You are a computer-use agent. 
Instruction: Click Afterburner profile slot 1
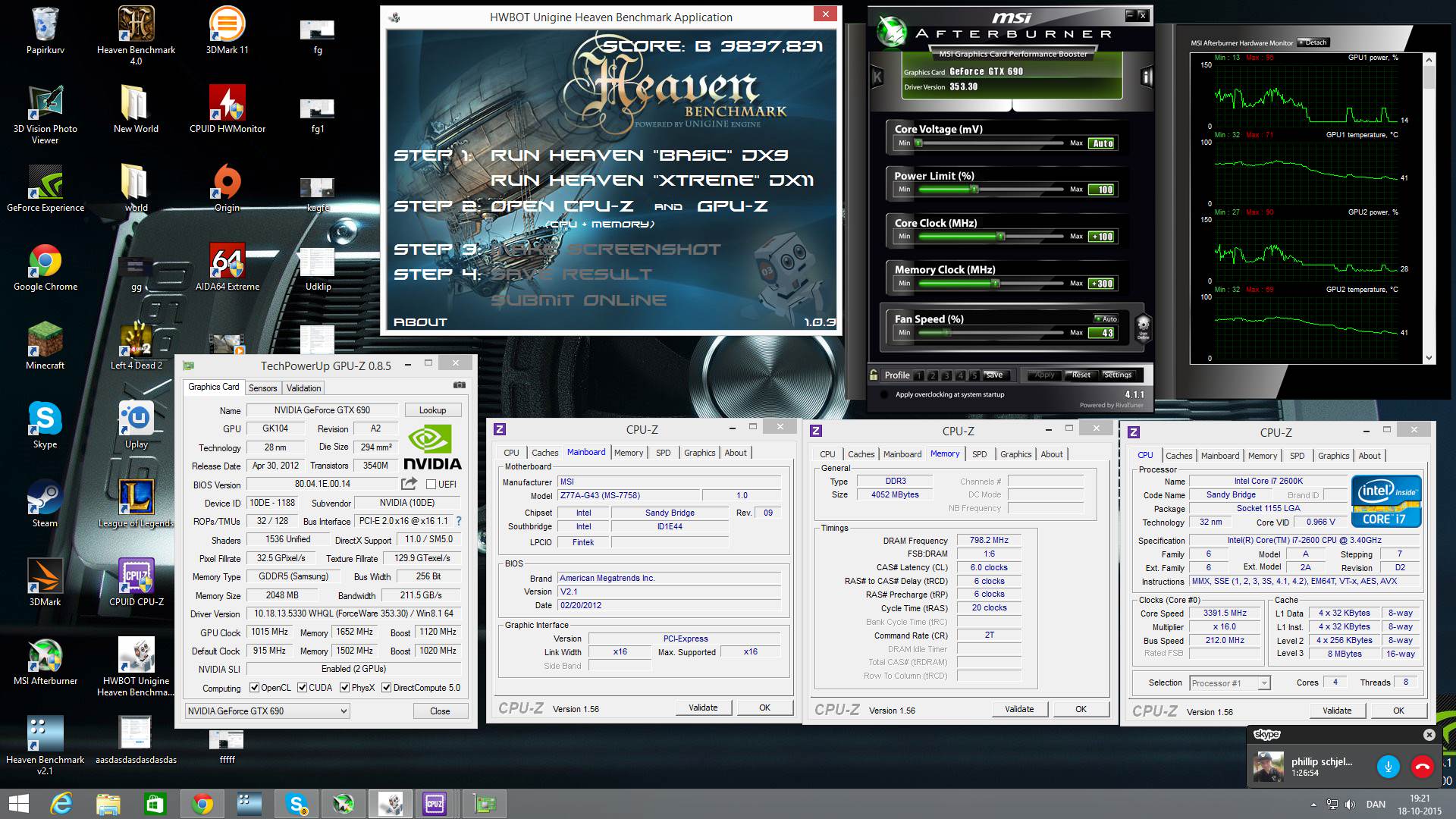coord(919,375)
